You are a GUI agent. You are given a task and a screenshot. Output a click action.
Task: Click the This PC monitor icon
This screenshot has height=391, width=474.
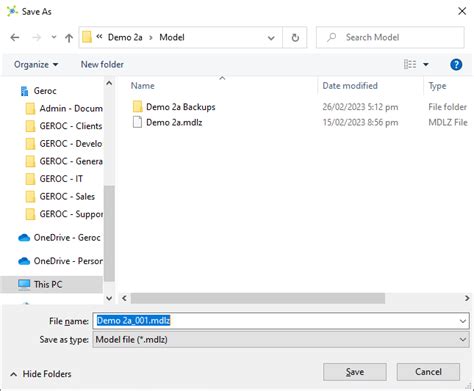[x=24, y=285]
